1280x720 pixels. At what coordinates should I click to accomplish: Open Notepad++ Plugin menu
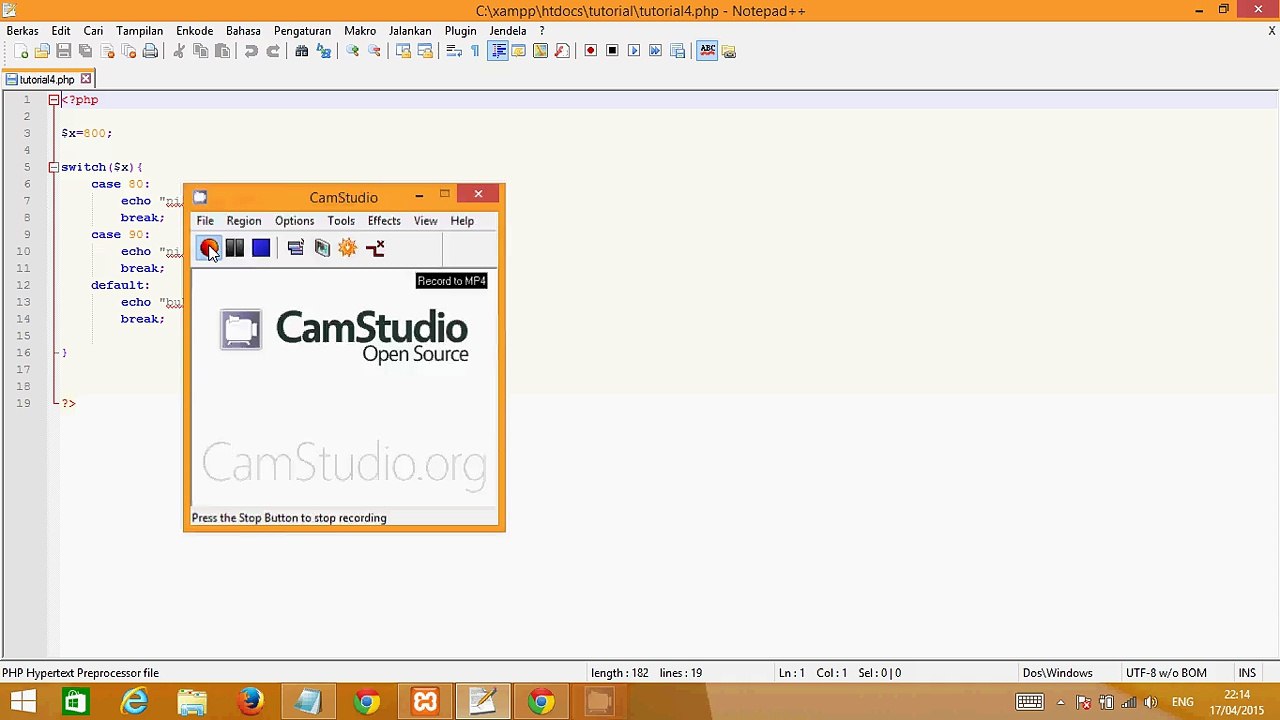pyautogui.click(x=461, y=31)
